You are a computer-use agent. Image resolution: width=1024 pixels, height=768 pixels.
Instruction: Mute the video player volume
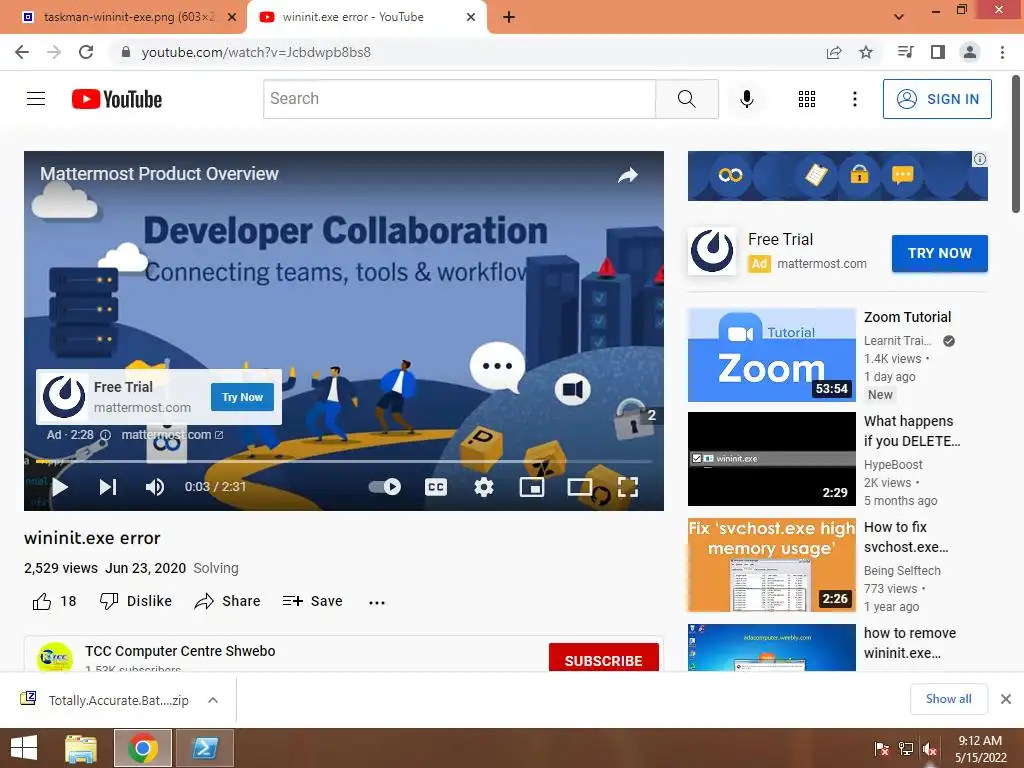tap(155, 487)
